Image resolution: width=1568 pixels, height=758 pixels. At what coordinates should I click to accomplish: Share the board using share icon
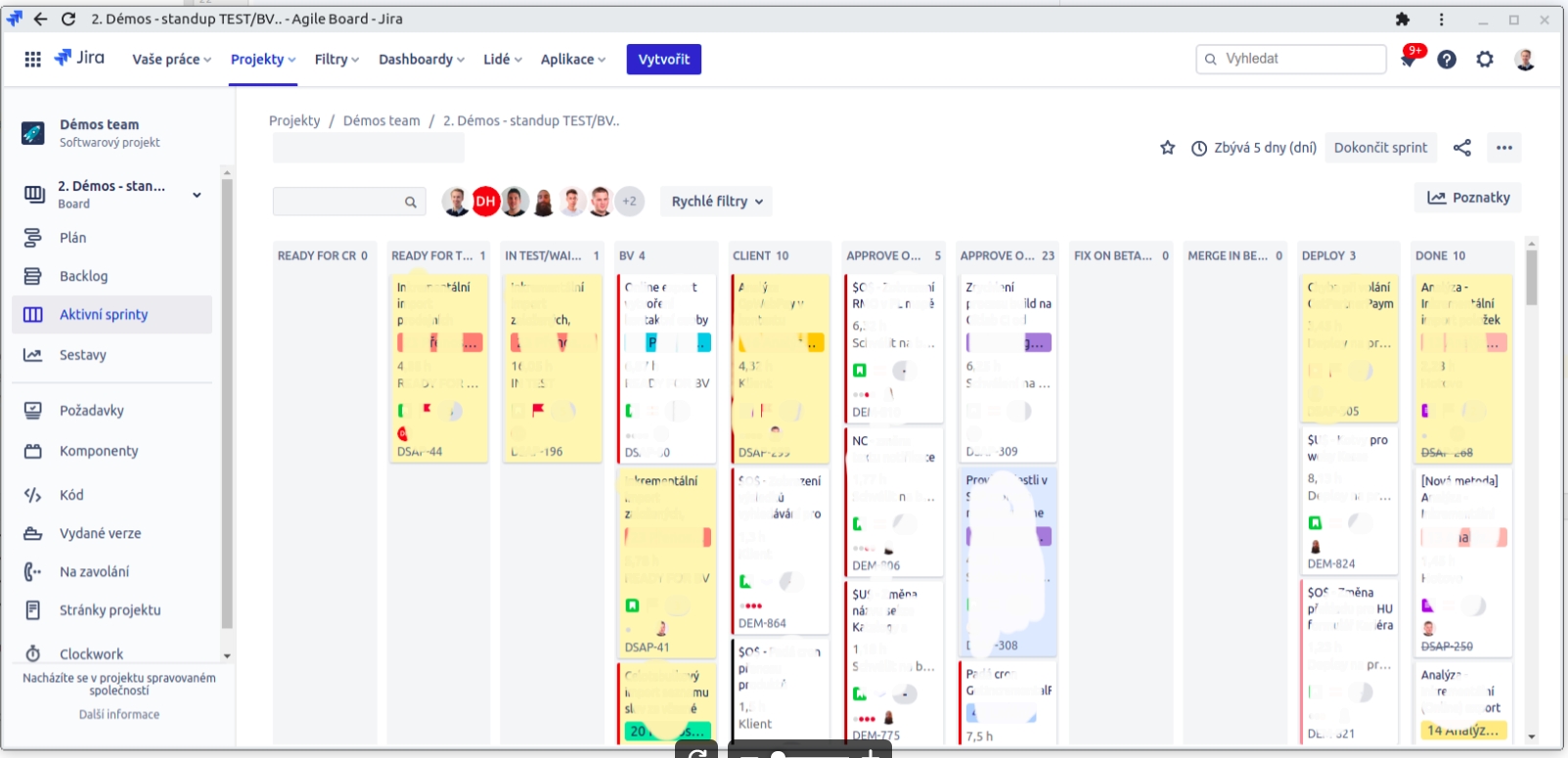(x=1462, y=148)
